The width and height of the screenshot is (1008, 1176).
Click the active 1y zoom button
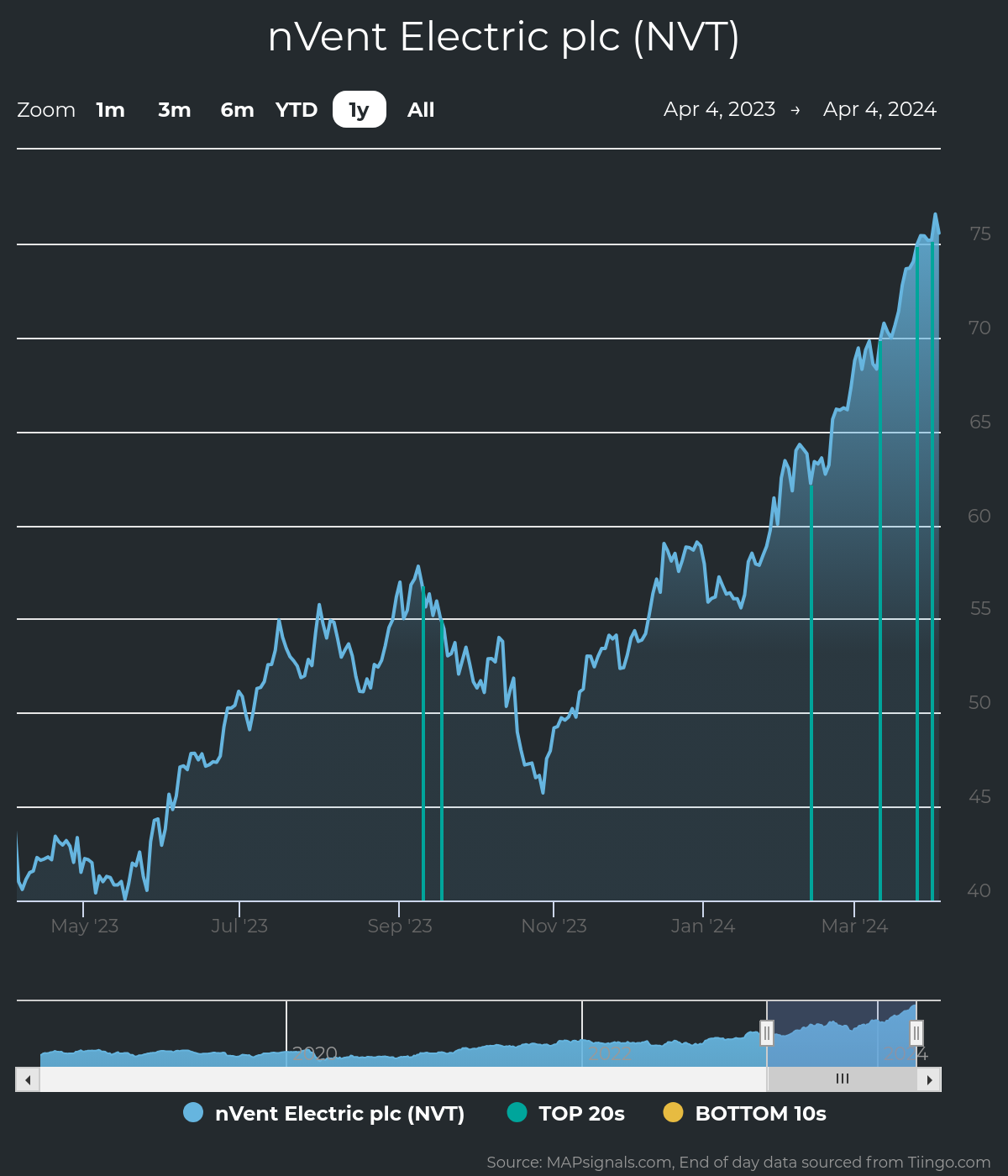pyautogui.click(x=359, y=110)
